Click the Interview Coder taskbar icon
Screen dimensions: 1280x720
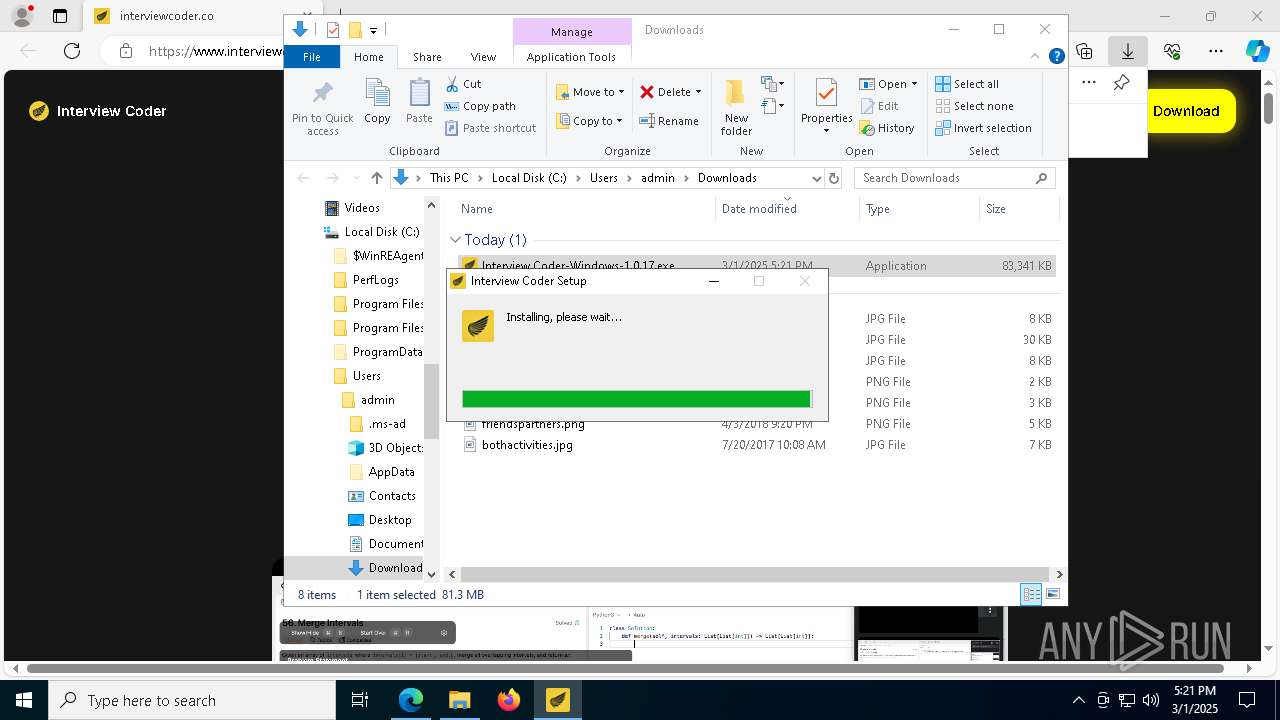(x=558, y=700)
